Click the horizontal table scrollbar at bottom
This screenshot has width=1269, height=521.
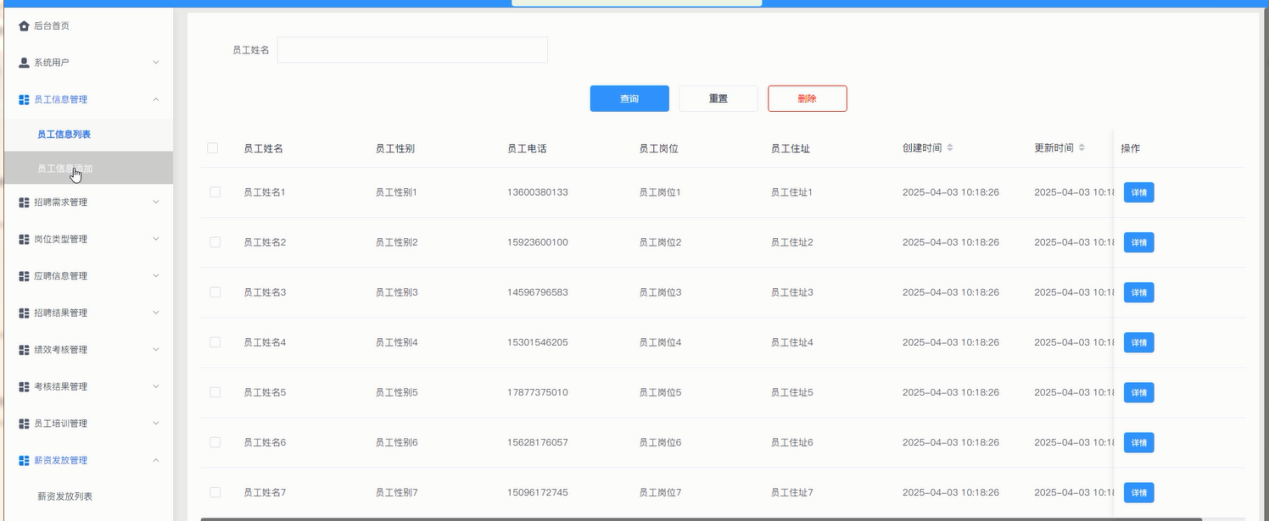(700, 519)
